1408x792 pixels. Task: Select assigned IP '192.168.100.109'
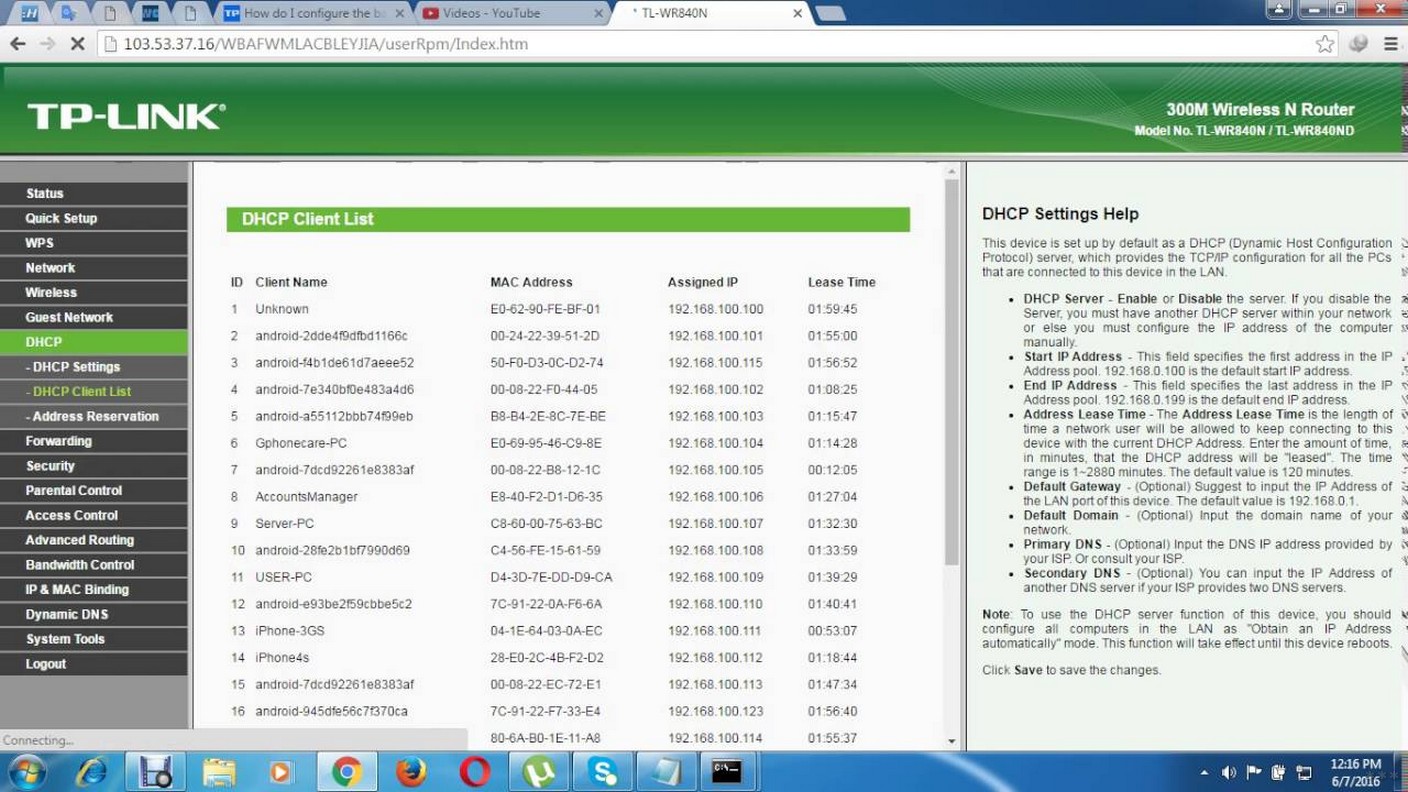[715, 577]
